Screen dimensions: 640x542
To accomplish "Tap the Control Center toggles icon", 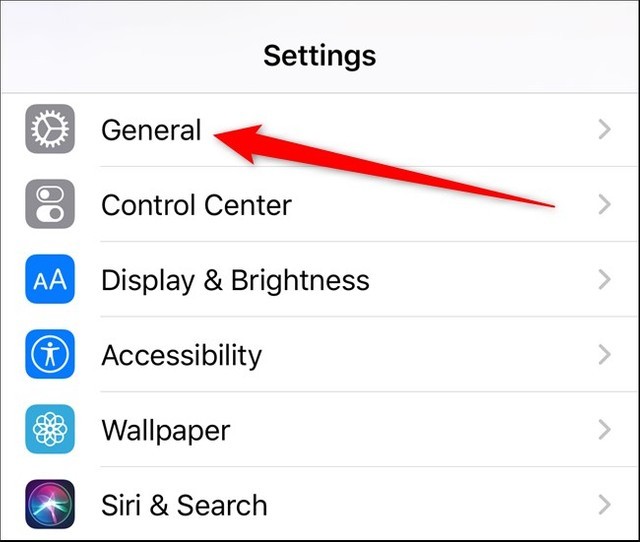I will [50, 204].
